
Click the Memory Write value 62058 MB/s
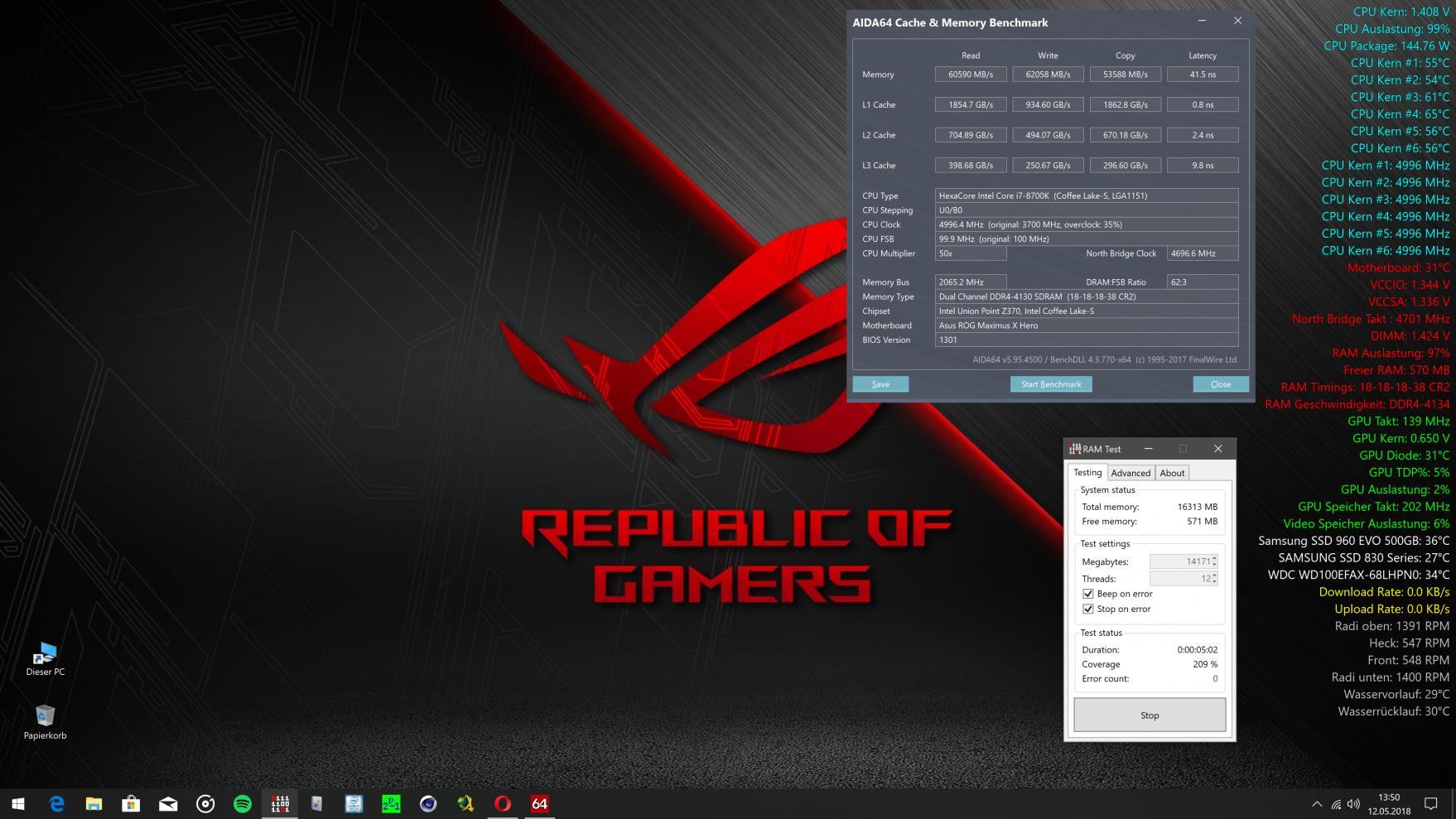[x=1048, y=75]
